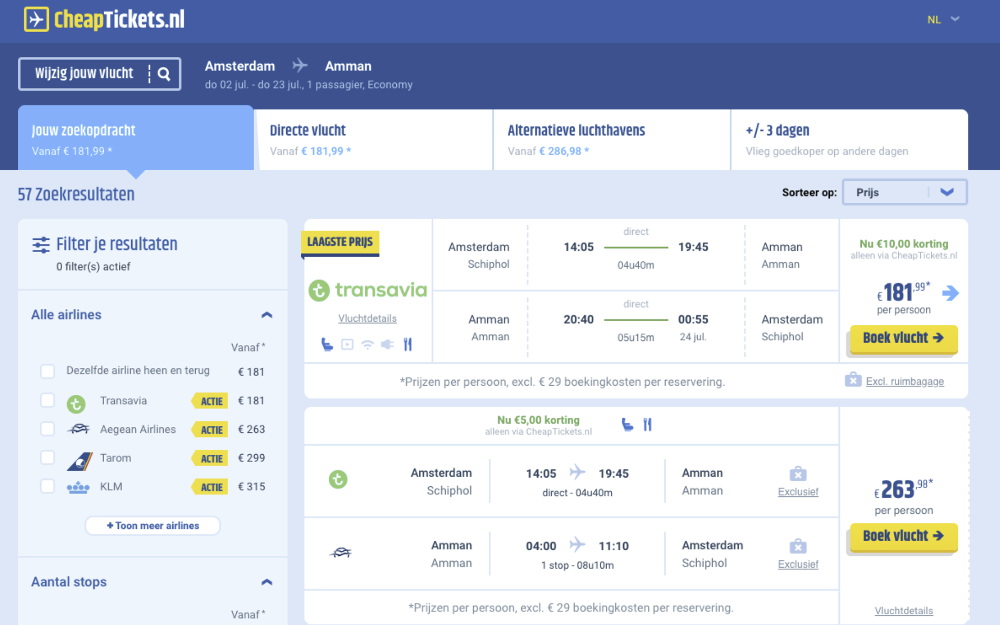
Task: Click the Aegean logo on the return flight row
Action: click(x=341, y=552)
